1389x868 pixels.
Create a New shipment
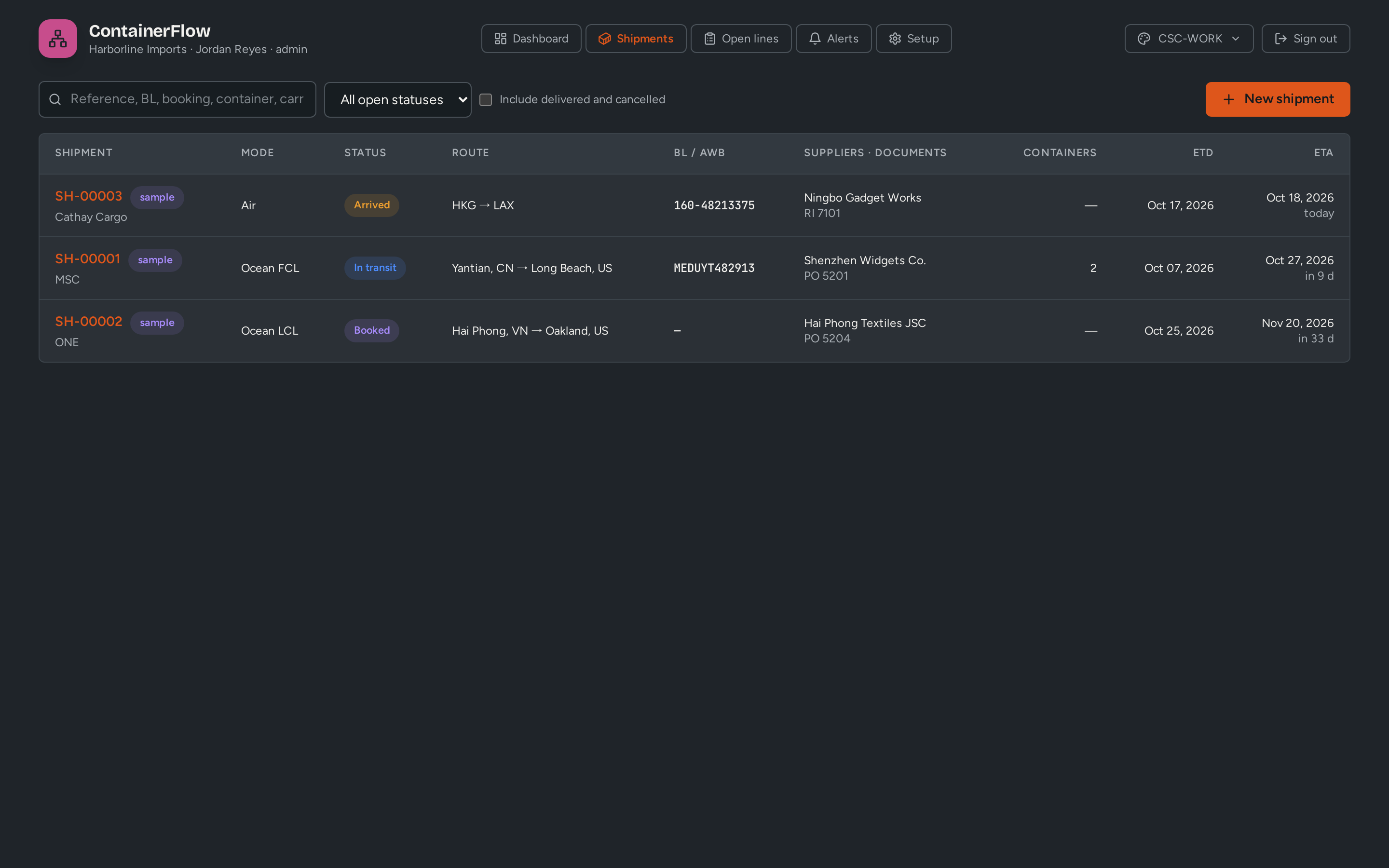click(1278, 99)
